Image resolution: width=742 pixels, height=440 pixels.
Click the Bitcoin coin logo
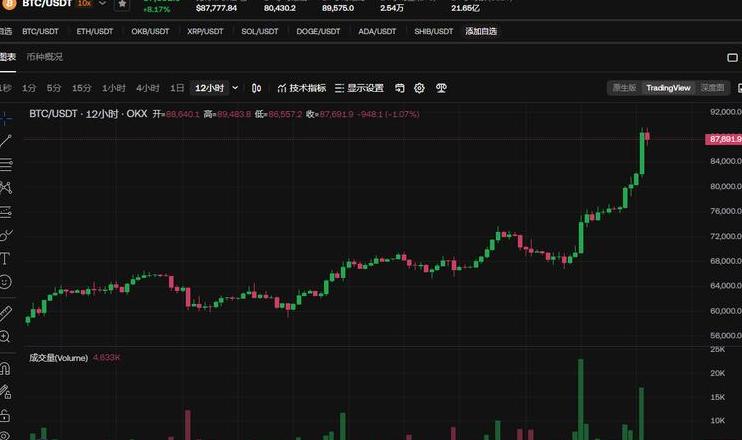tap(9, 4)
